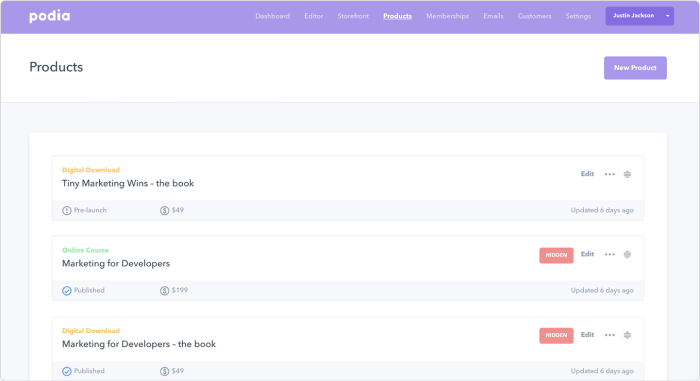Viewport: 700px width, 381px height.
Task: Open more options for Tiny Marketing Wins
Action: point(610,174)
